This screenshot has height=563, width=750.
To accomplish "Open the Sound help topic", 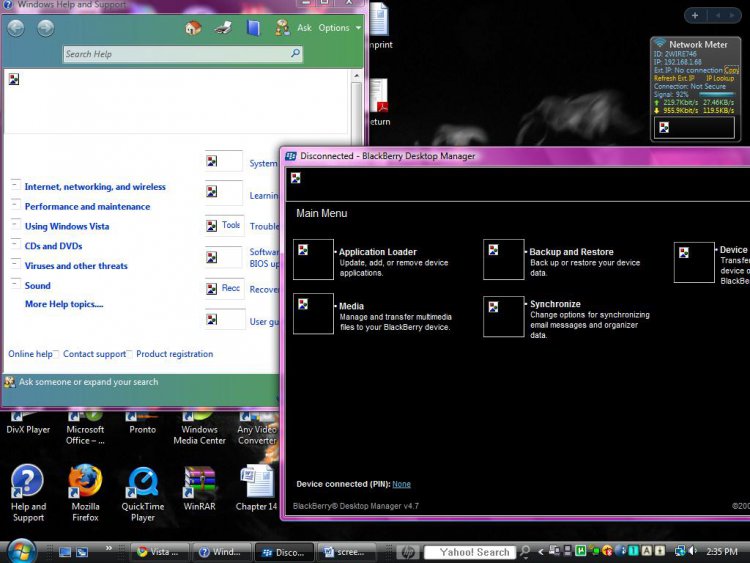I will 38,286.
